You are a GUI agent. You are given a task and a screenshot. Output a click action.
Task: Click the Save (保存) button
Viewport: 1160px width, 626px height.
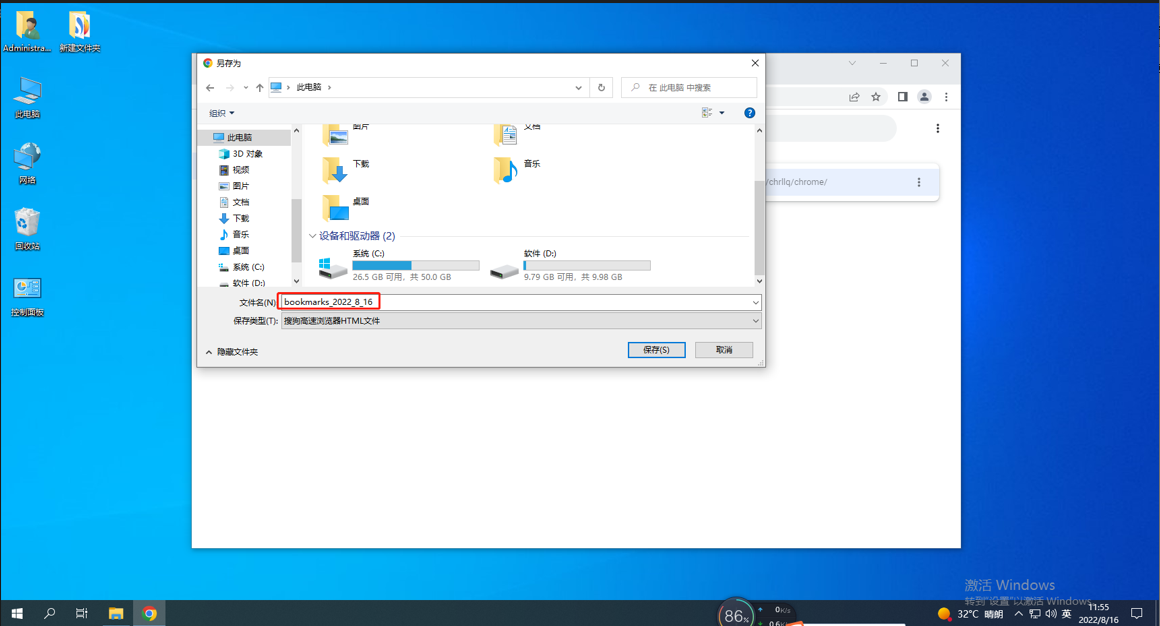656,350
